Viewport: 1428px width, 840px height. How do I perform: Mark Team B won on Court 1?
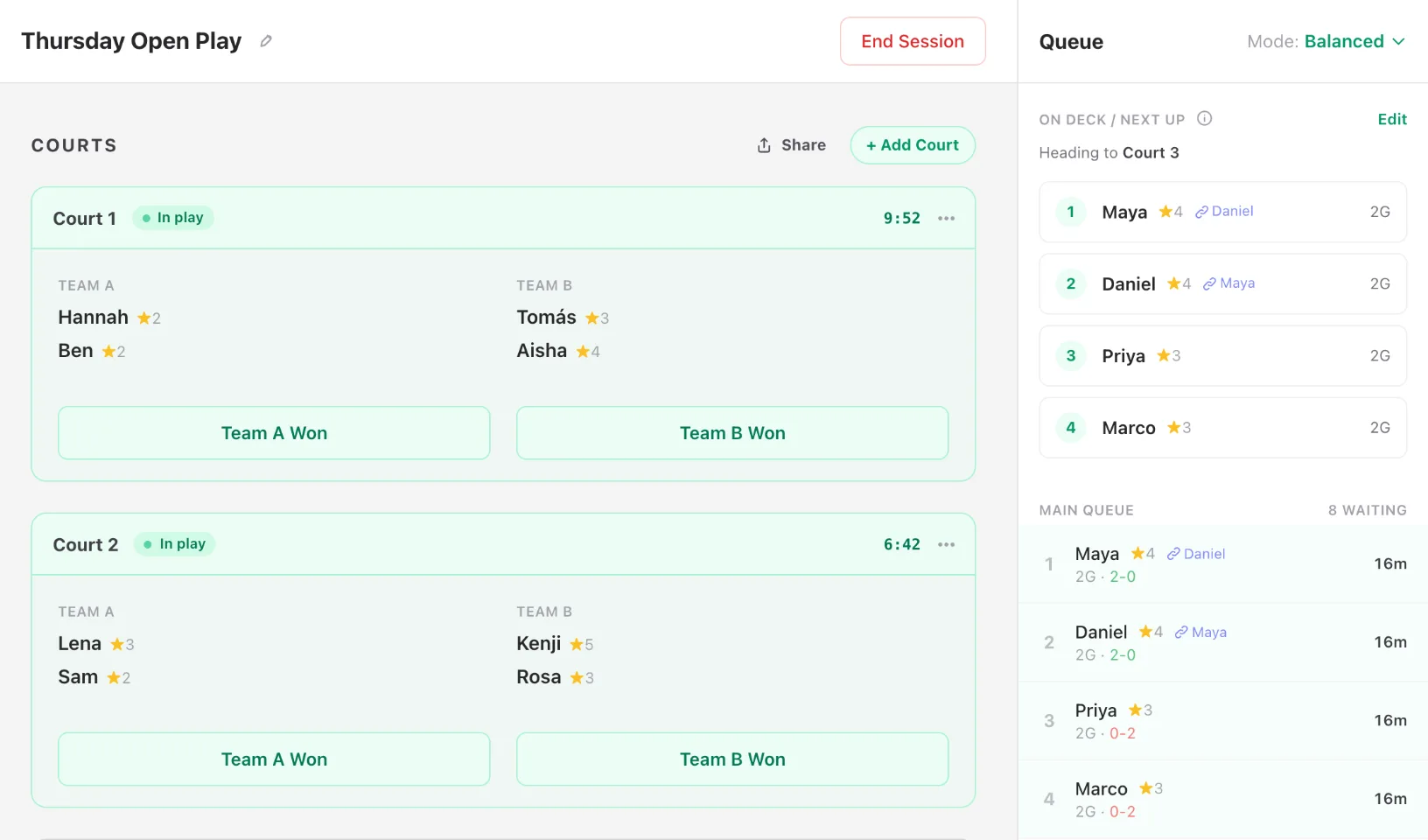pyautogui.click(x=732, y=433)
